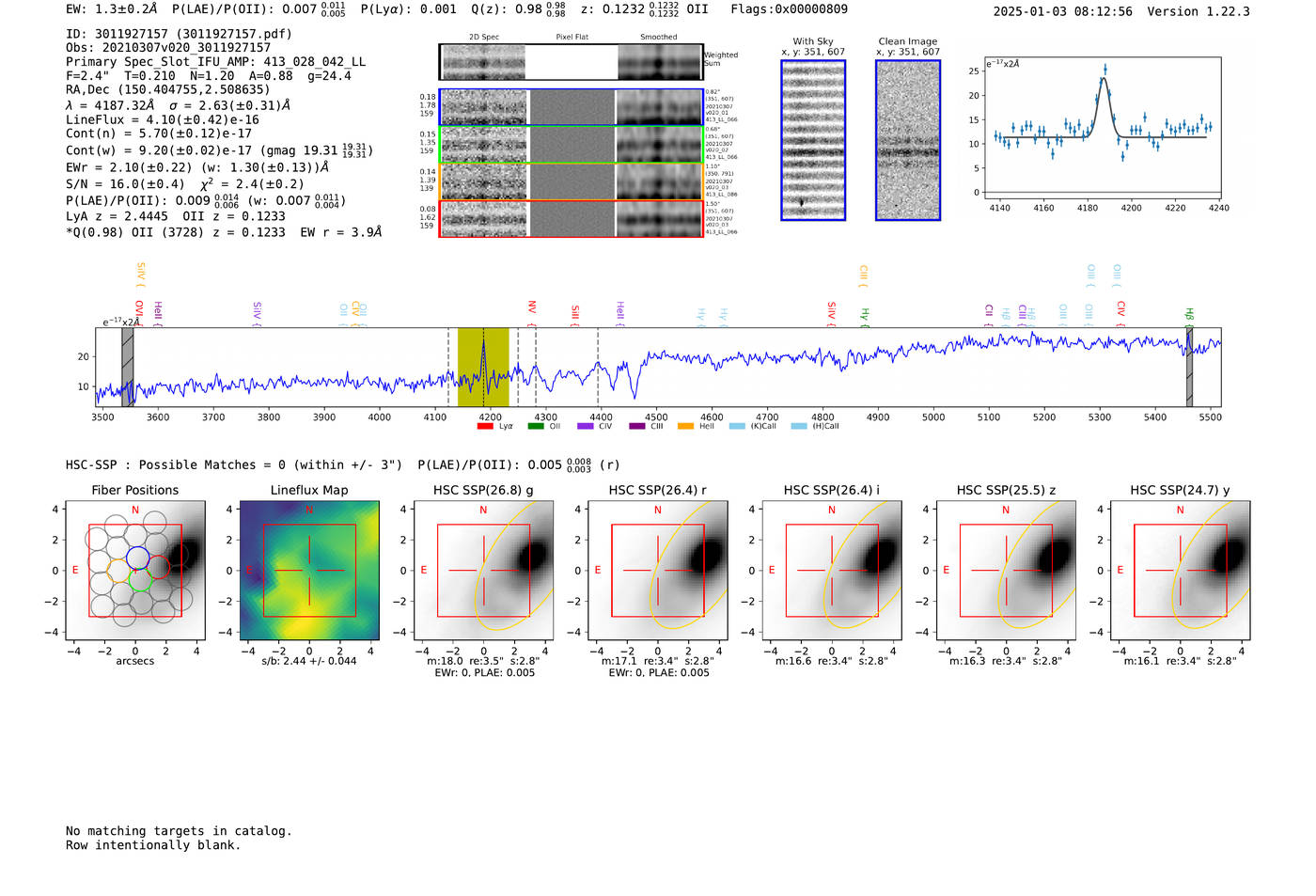This screenshot has width=1316, height=896.
Task: Click the green Hβ marker near 5460
Action: [1188, 316]
